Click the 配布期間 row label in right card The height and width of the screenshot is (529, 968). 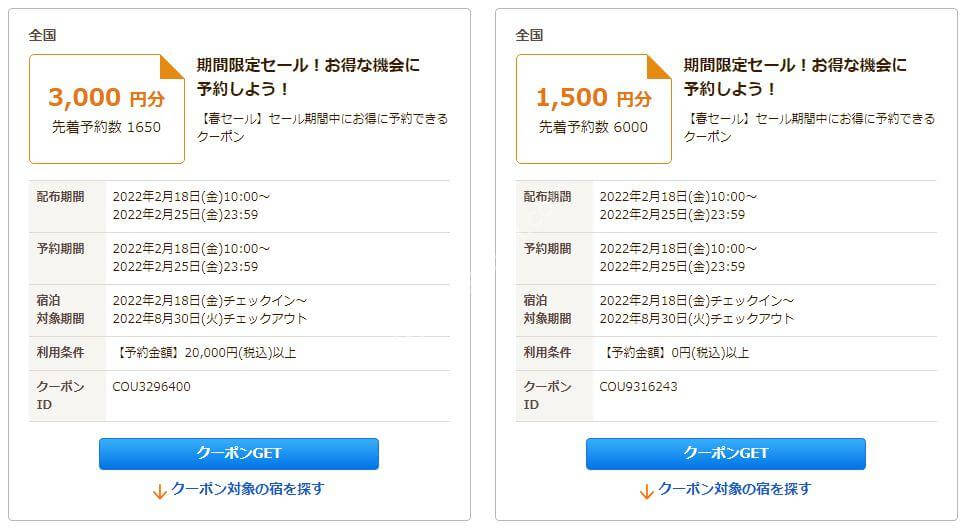point(547,197)
